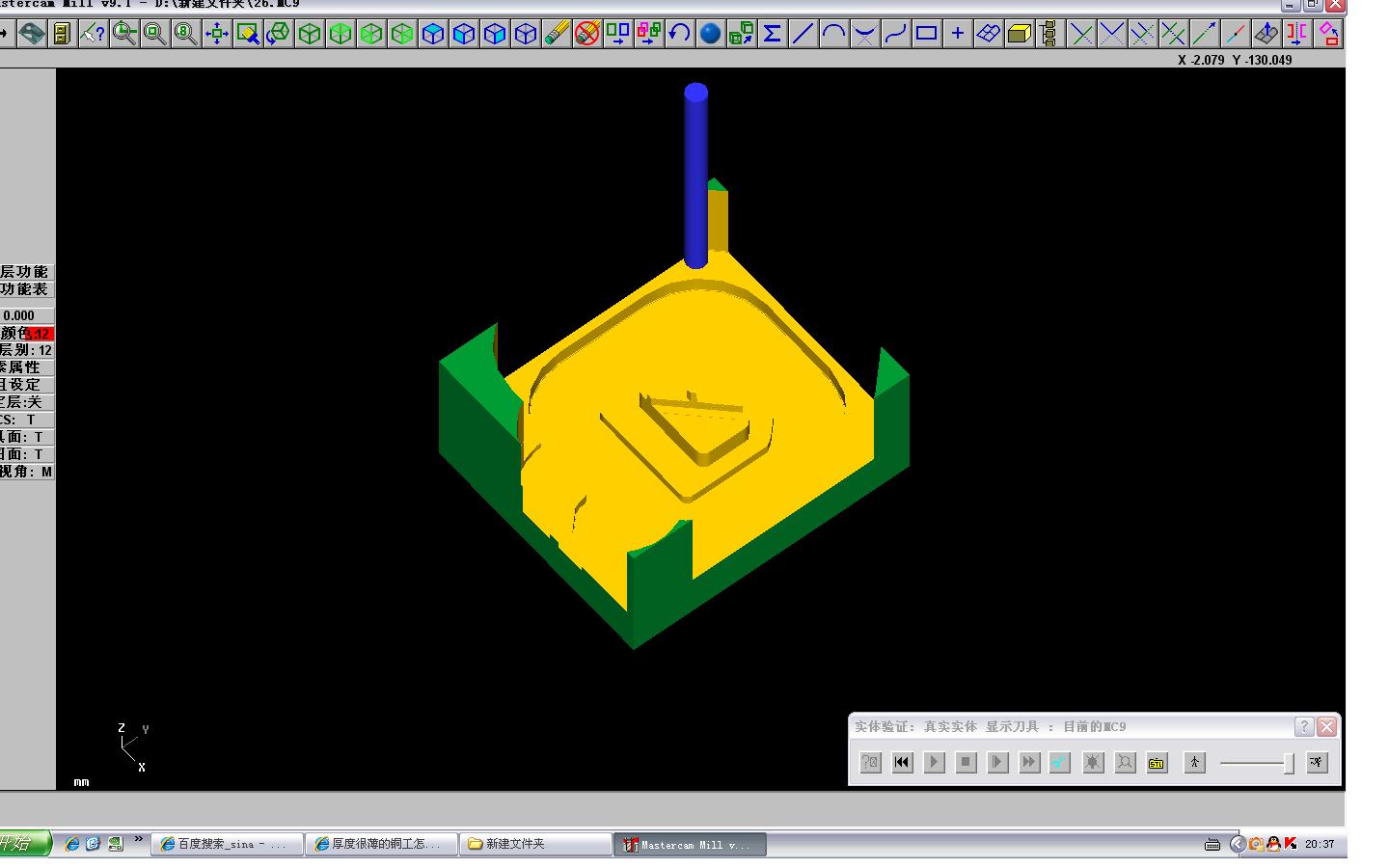Click the verification speed slider handle
Screen dimensions: 1389x868
coord(1288,763)
